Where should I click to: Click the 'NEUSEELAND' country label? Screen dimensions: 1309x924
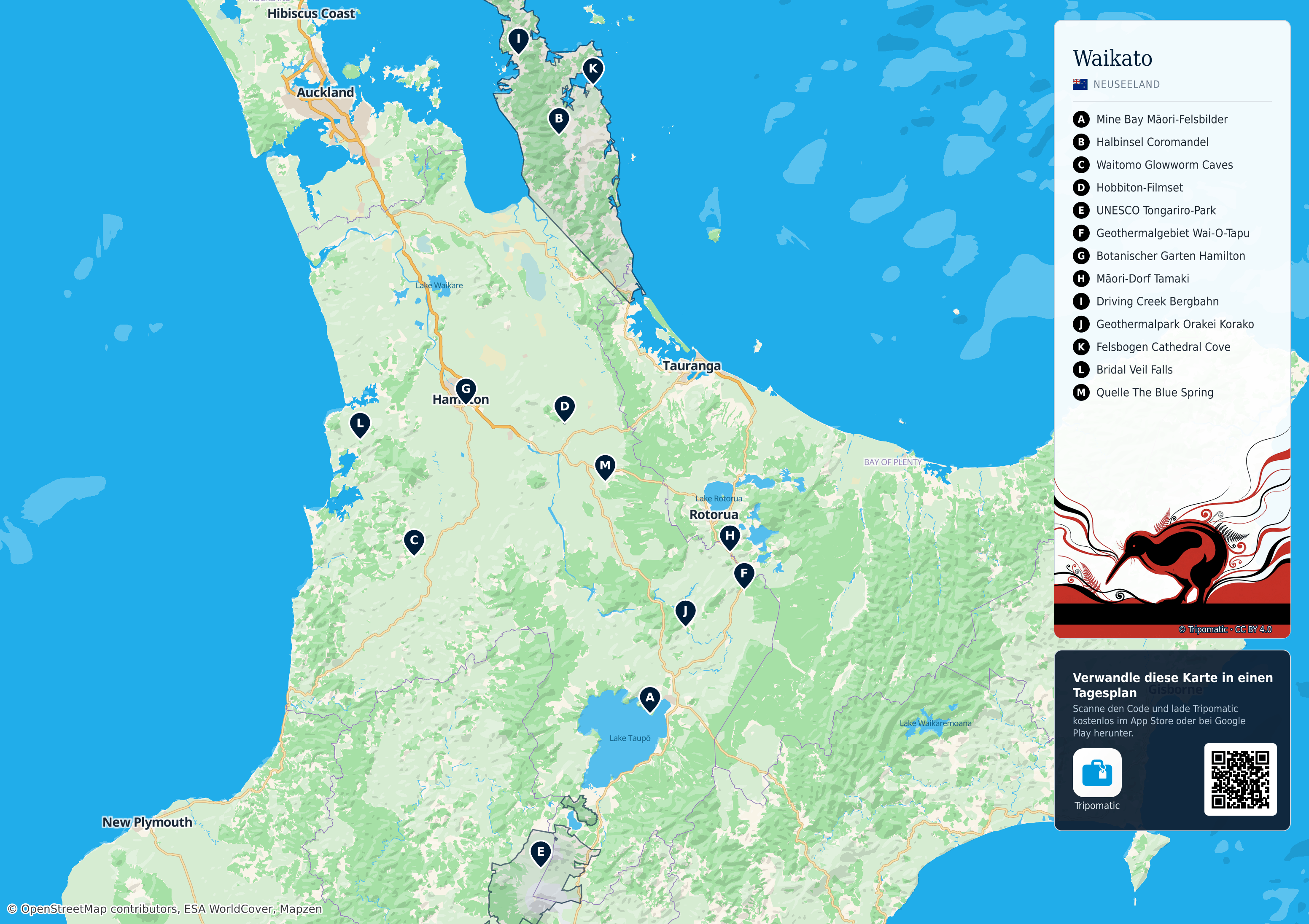pyautogui.click(x=1126, y=84)
